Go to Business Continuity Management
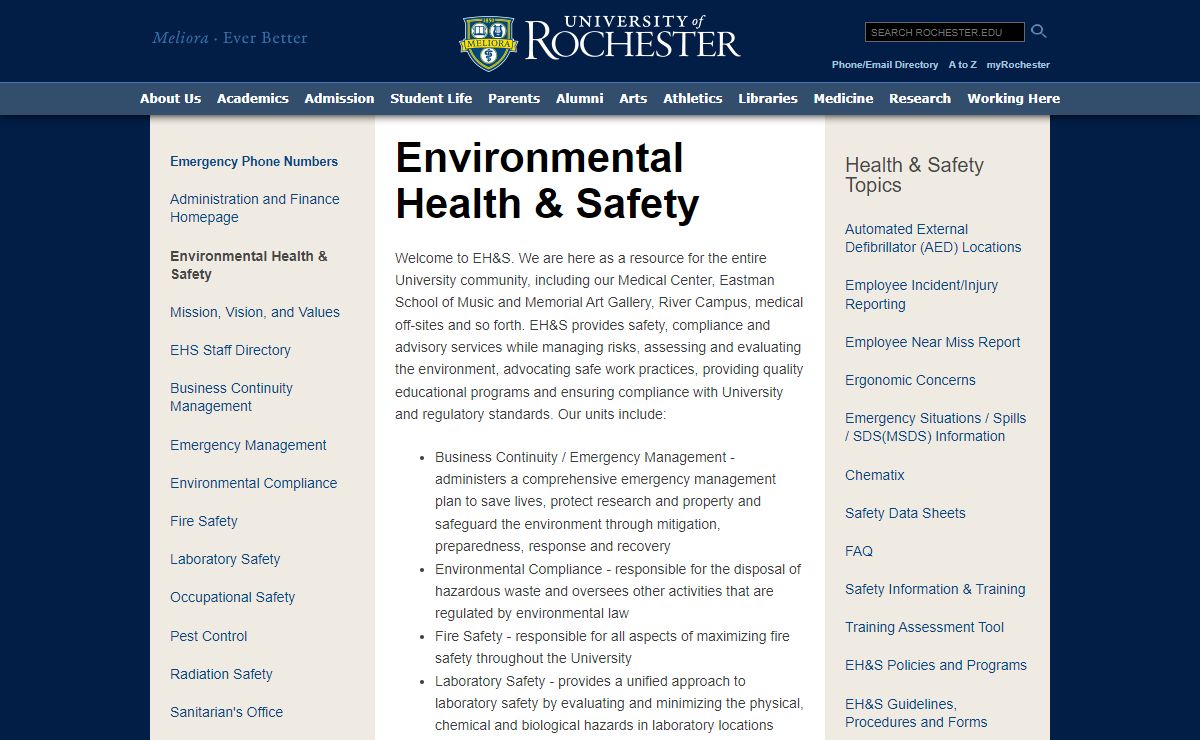This screenshot has height=740, width=1200. tap(231, 397)
